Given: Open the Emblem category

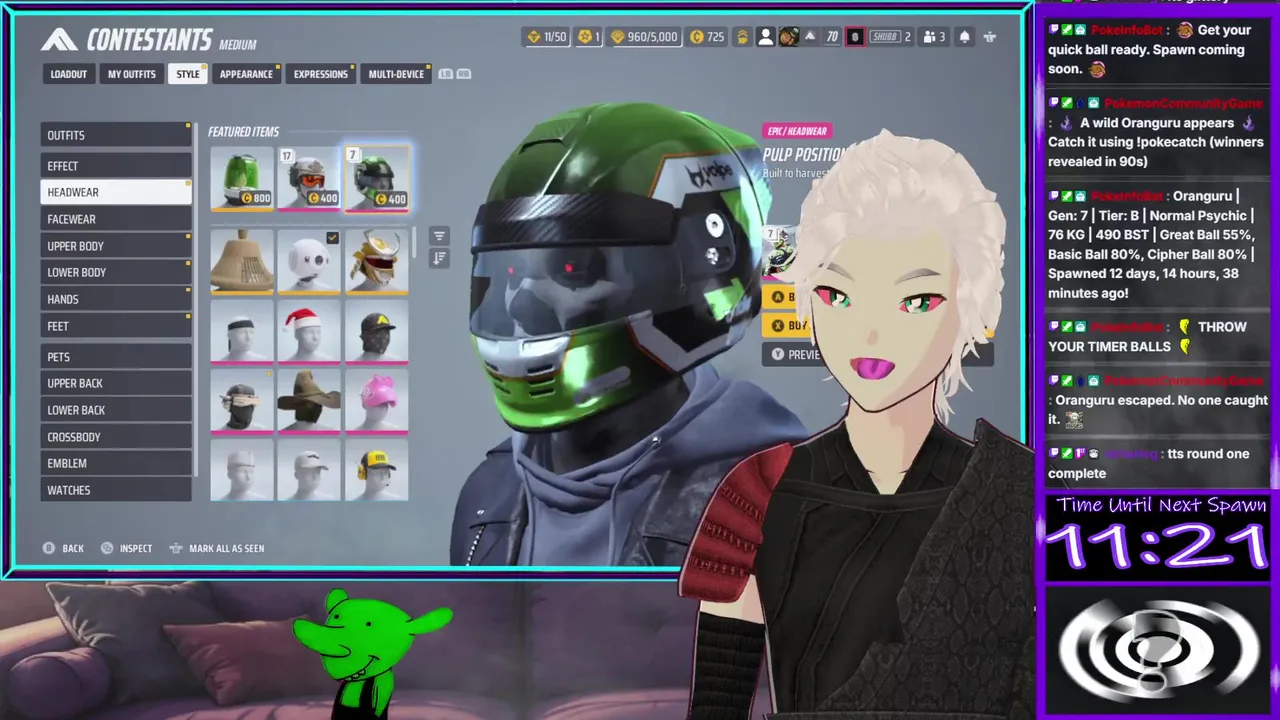Looking at the screenshot, I should [116, 463].
